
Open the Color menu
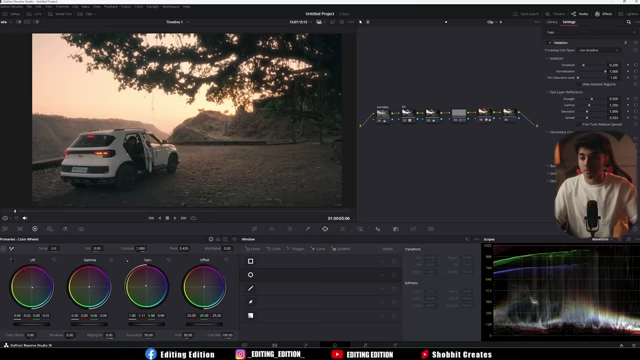click(x=139, y=7)
